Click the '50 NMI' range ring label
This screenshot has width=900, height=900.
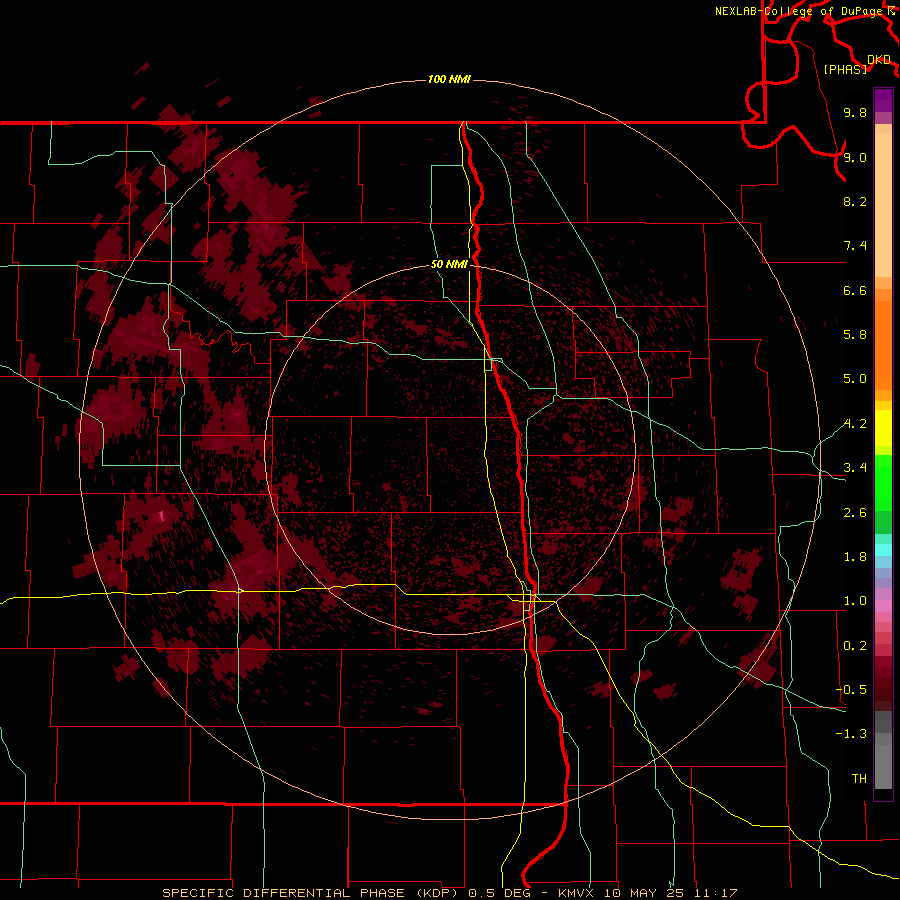click(x=449, y=265)
